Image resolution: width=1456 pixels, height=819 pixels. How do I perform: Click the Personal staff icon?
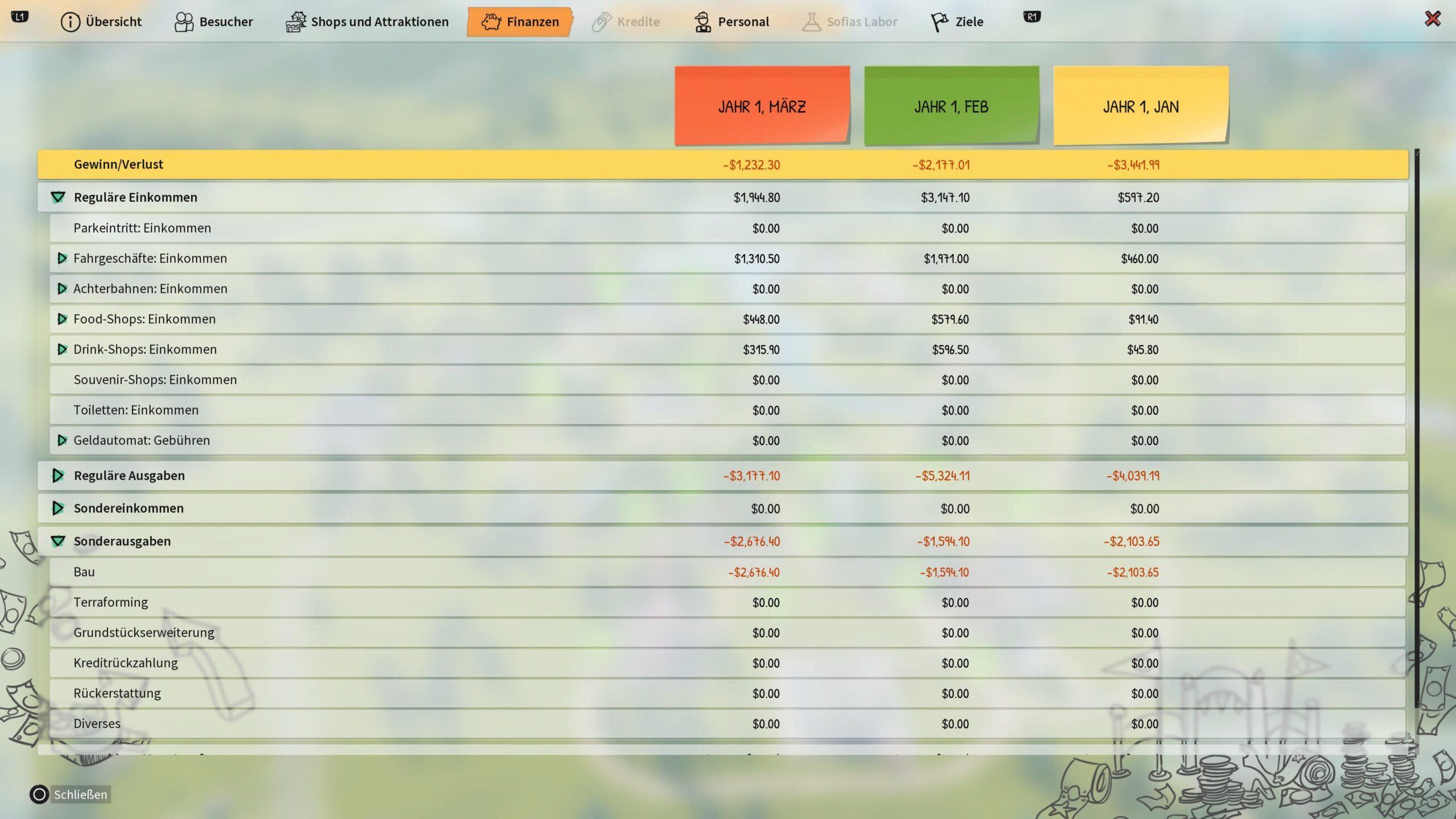(x=703, y=22)
